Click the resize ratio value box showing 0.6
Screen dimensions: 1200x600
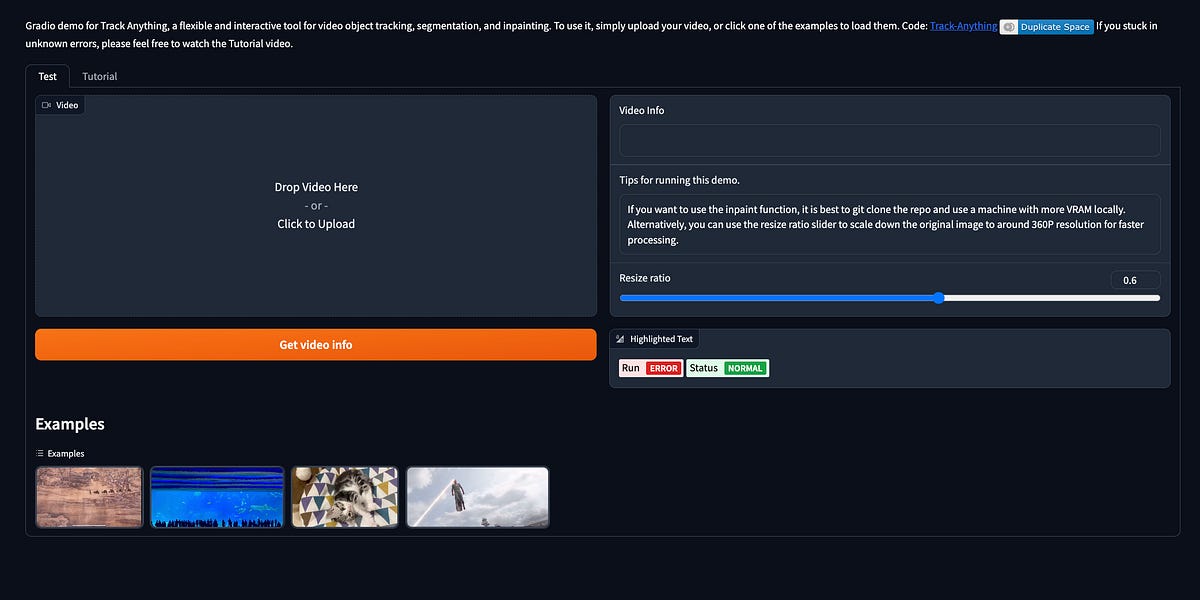(x=1135, y=280)
